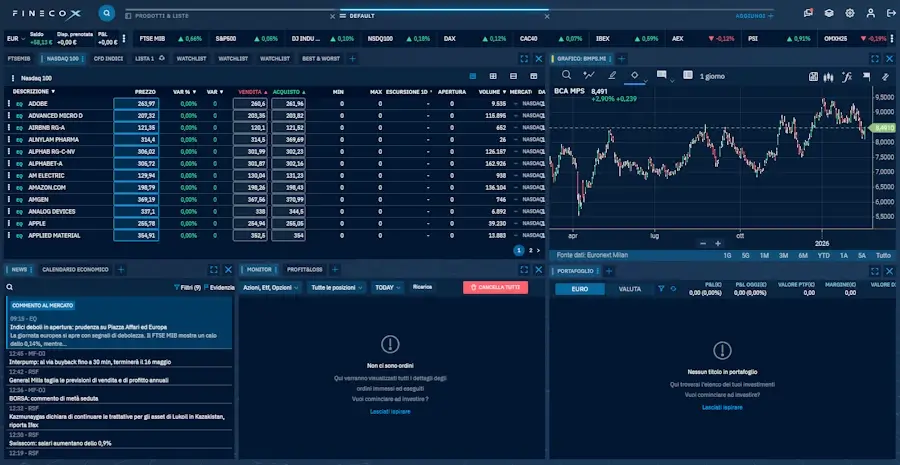Open settings gear icon in header
This screenshot has height=465, width=900.
point(850,13)
